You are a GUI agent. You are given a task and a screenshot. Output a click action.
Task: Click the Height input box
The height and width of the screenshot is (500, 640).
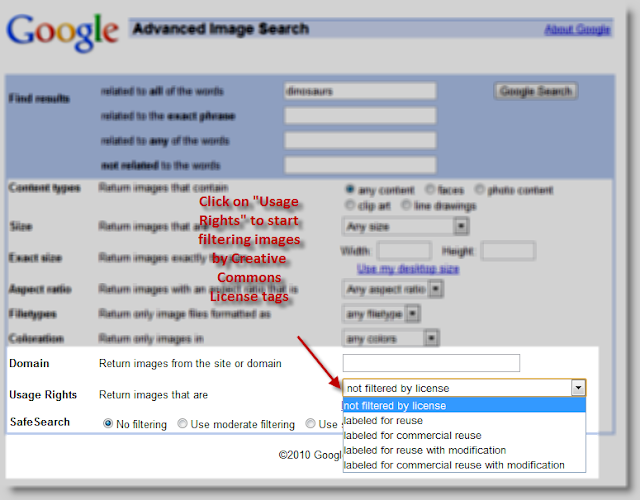pos(508,251)
